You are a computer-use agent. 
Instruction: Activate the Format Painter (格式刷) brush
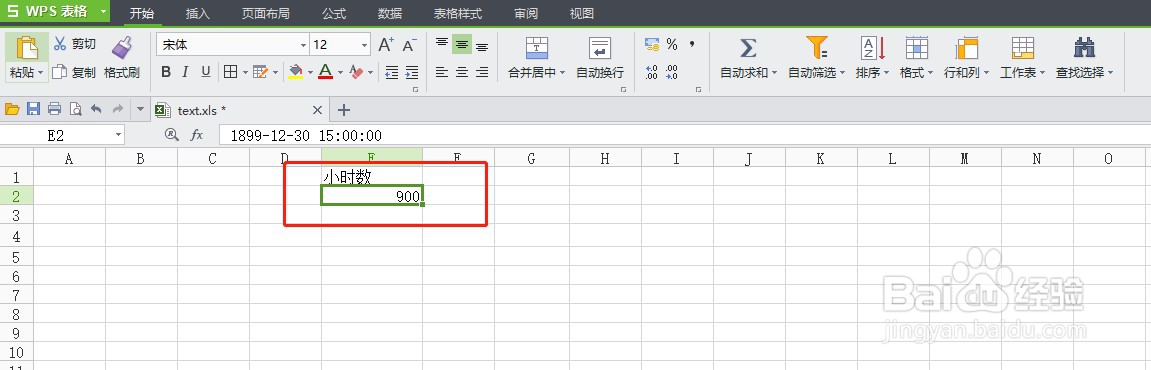click(122, 57)
